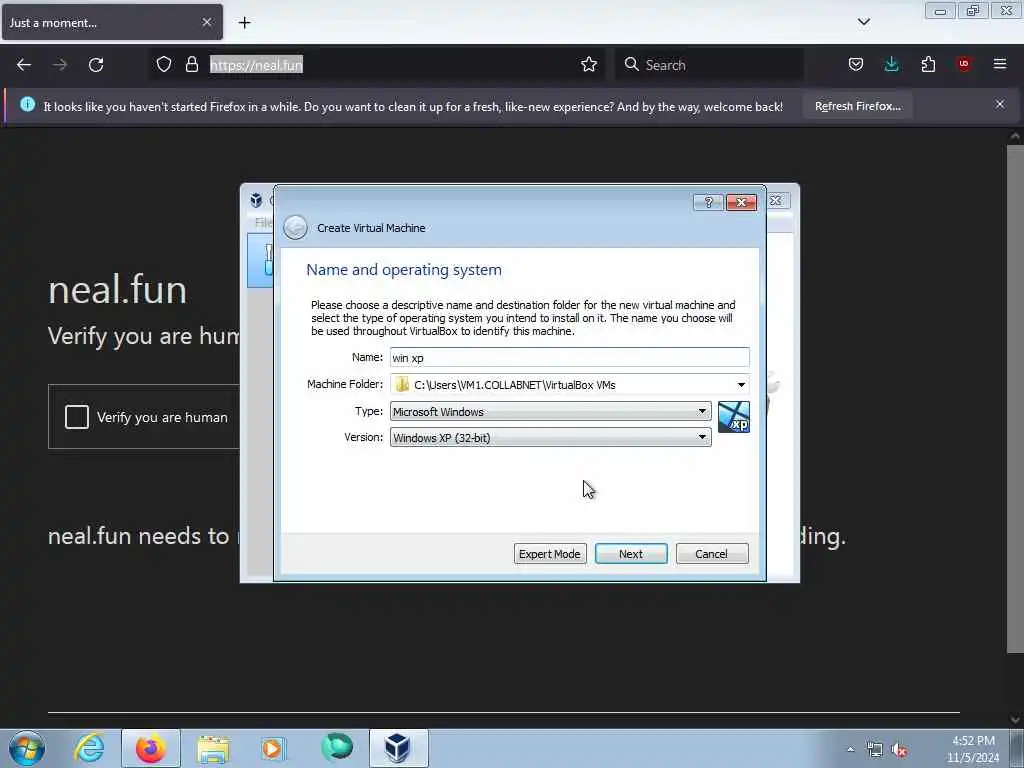Open the Extensions puzzle icon
The height and width of the screenshot is (768, 1024).
coord(928,64)
